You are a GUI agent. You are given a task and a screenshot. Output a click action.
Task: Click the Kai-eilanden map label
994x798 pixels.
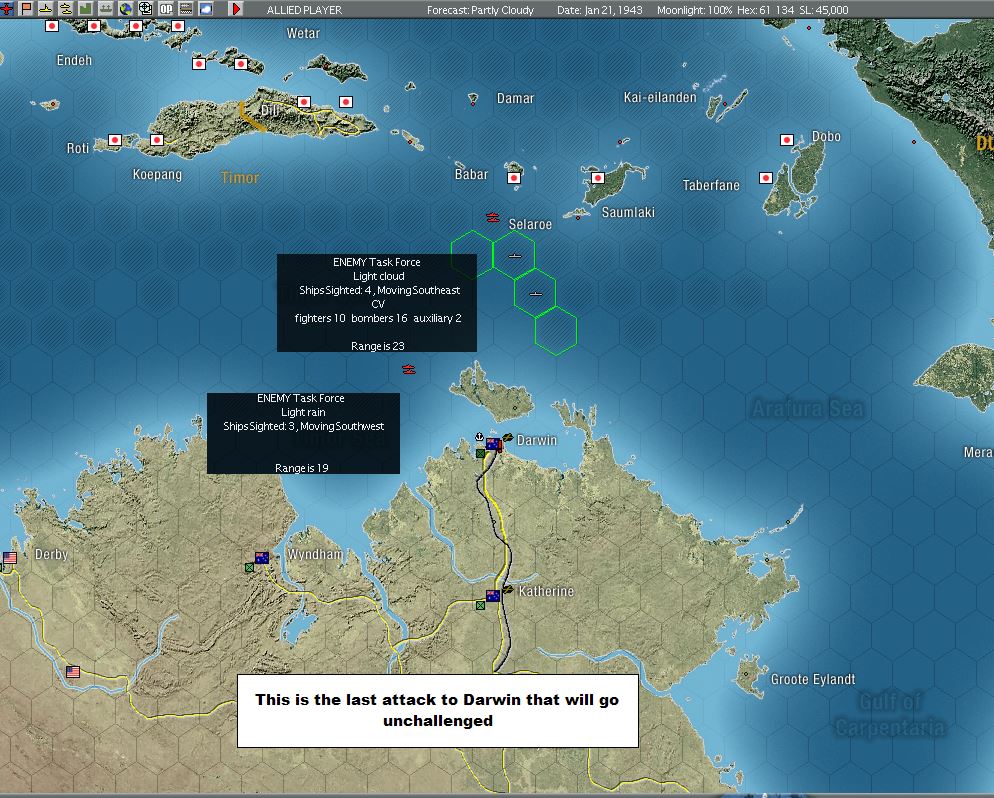tap(660, 97)
